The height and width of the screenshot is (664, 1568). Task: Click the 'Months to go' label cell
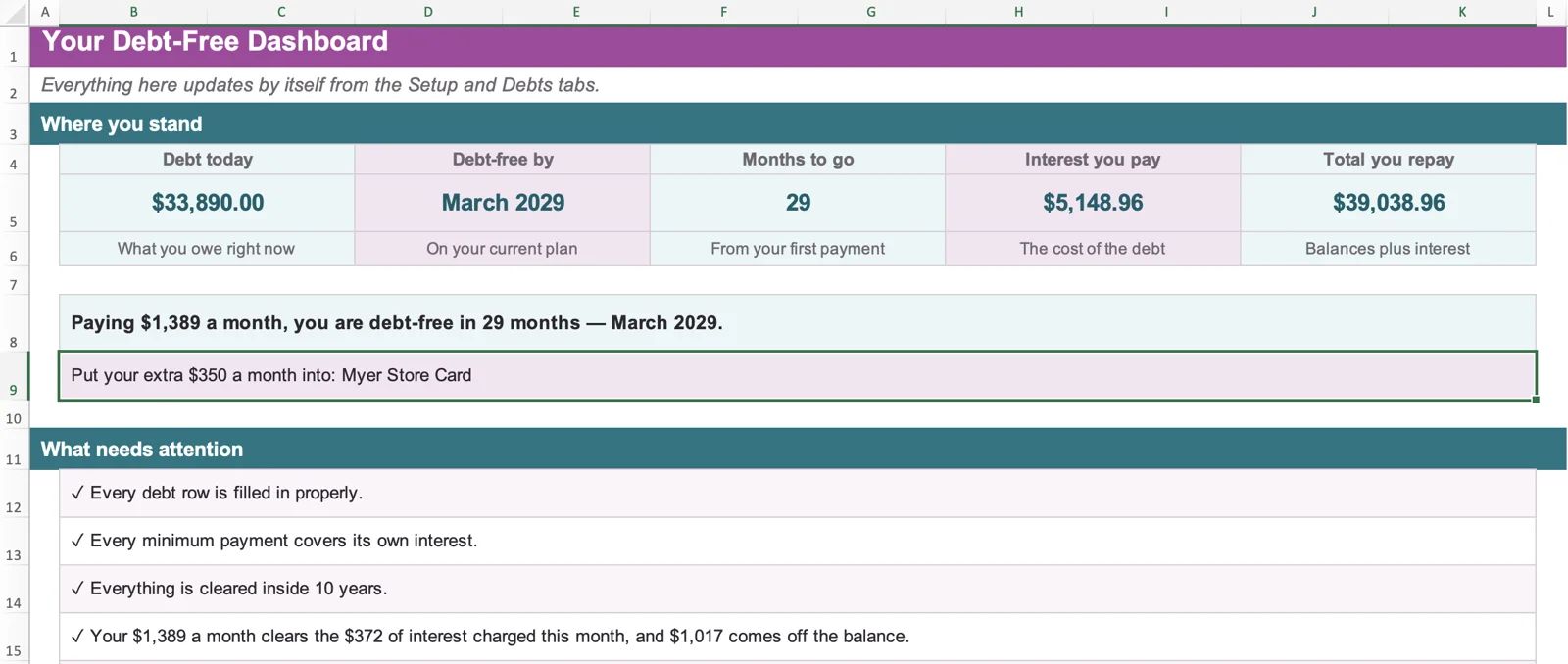point(798,160)
